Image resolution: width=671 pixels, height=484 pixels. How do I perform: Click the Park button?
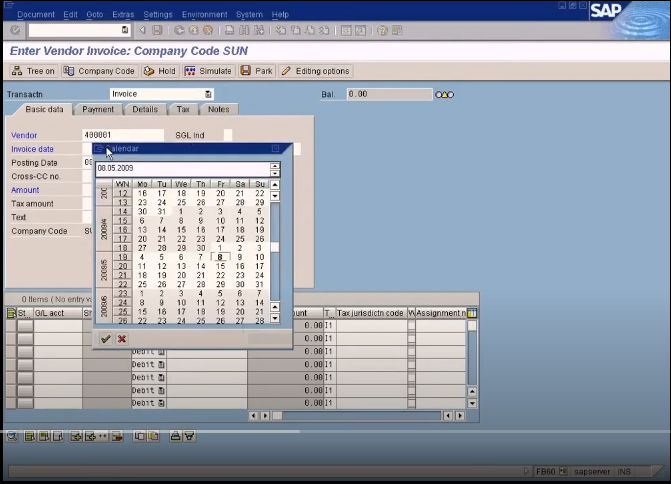(x=257, y=71)
